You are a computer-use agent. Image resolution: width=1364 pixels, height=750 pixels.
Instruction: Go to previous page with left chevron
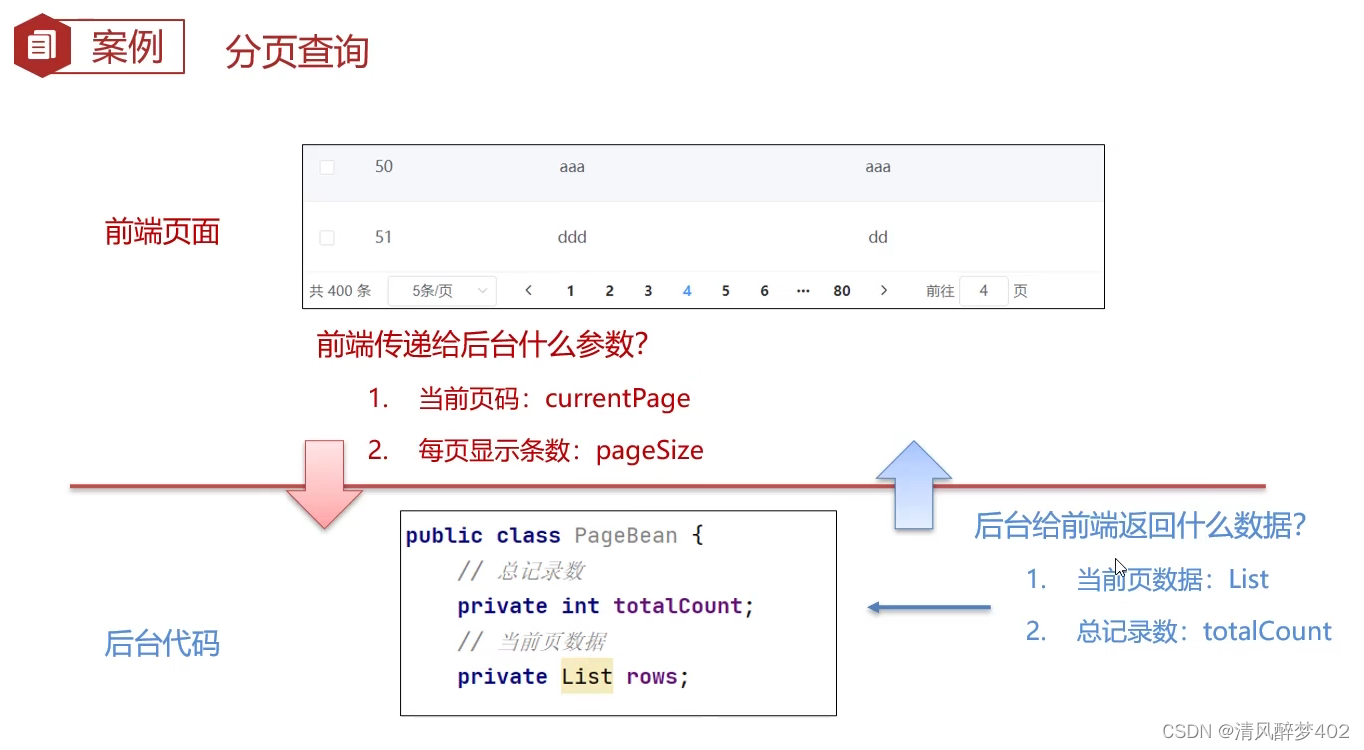[x=528, y=291]
